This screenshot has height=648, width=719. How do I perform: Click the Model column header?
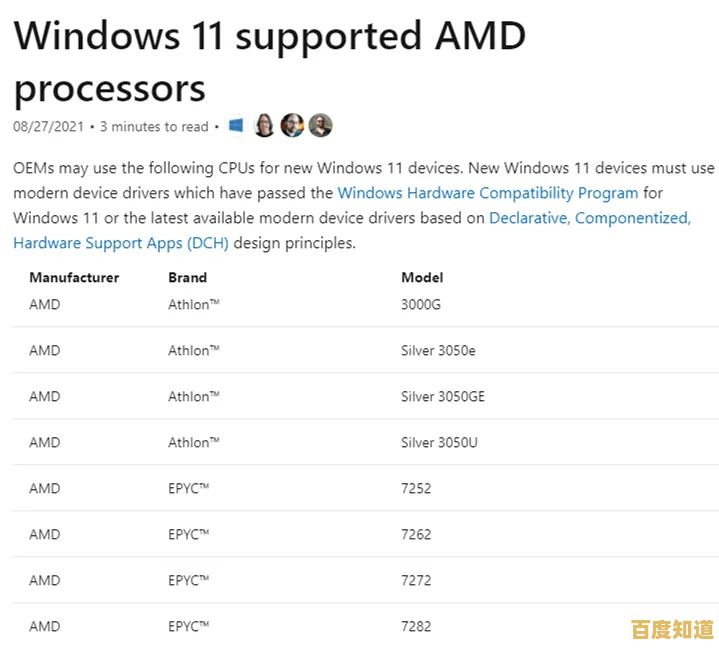click(x=422, y=277)
